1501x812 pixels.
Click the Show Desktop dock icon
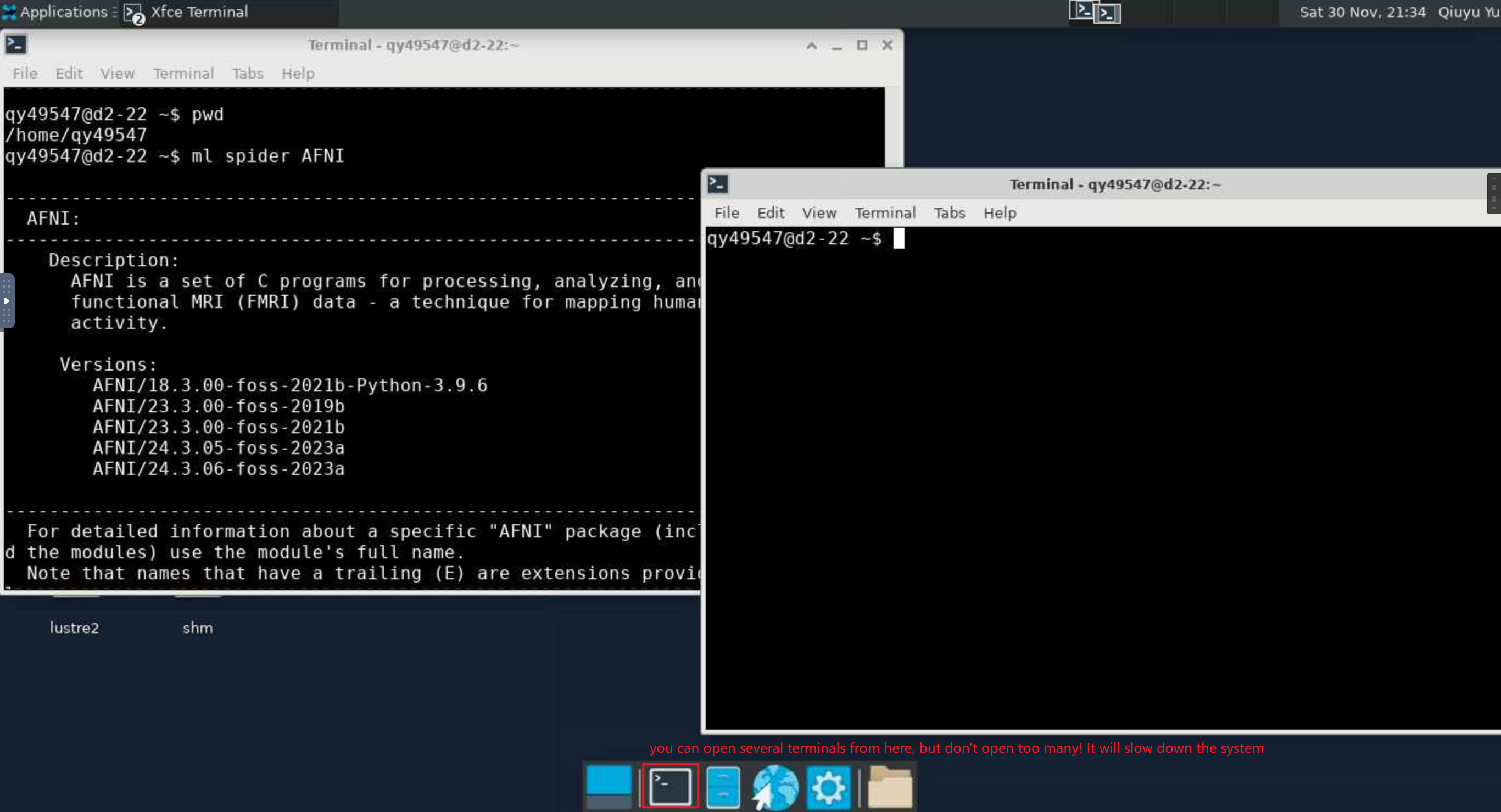pyautogui.click(x=608, y=786)
